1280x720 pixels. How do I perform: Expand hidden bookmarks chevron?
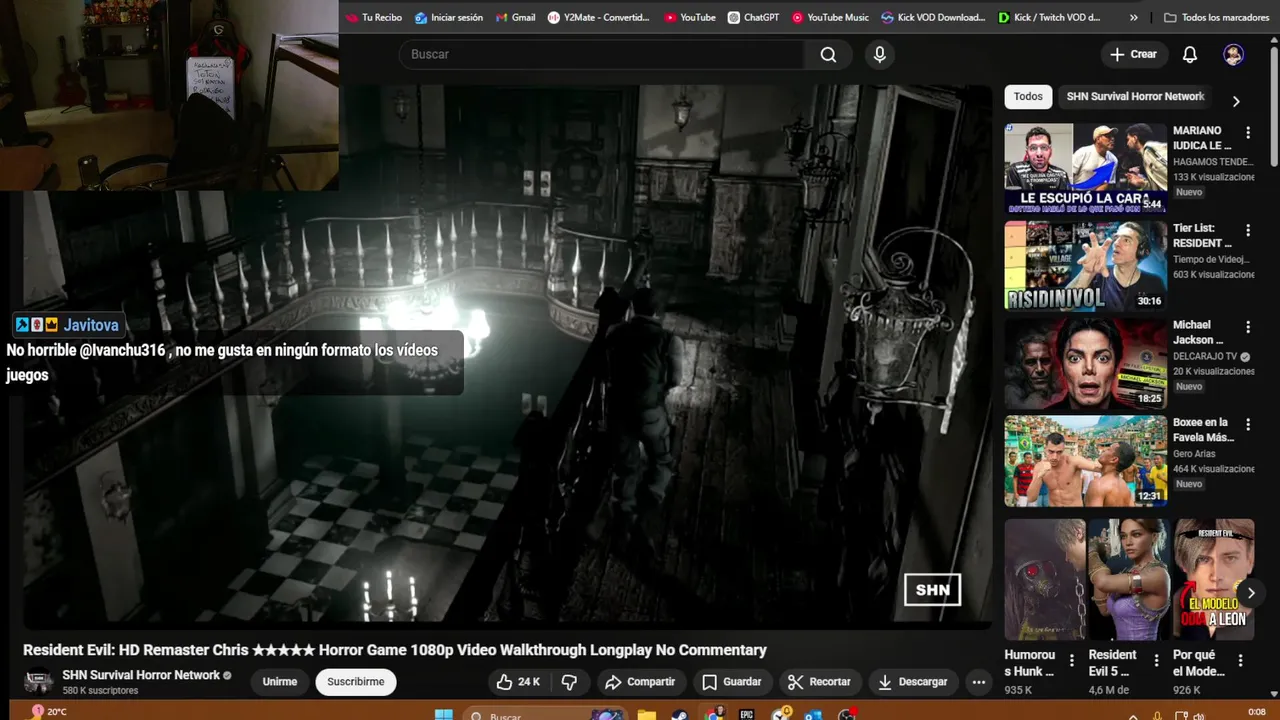pos(1133,17)
